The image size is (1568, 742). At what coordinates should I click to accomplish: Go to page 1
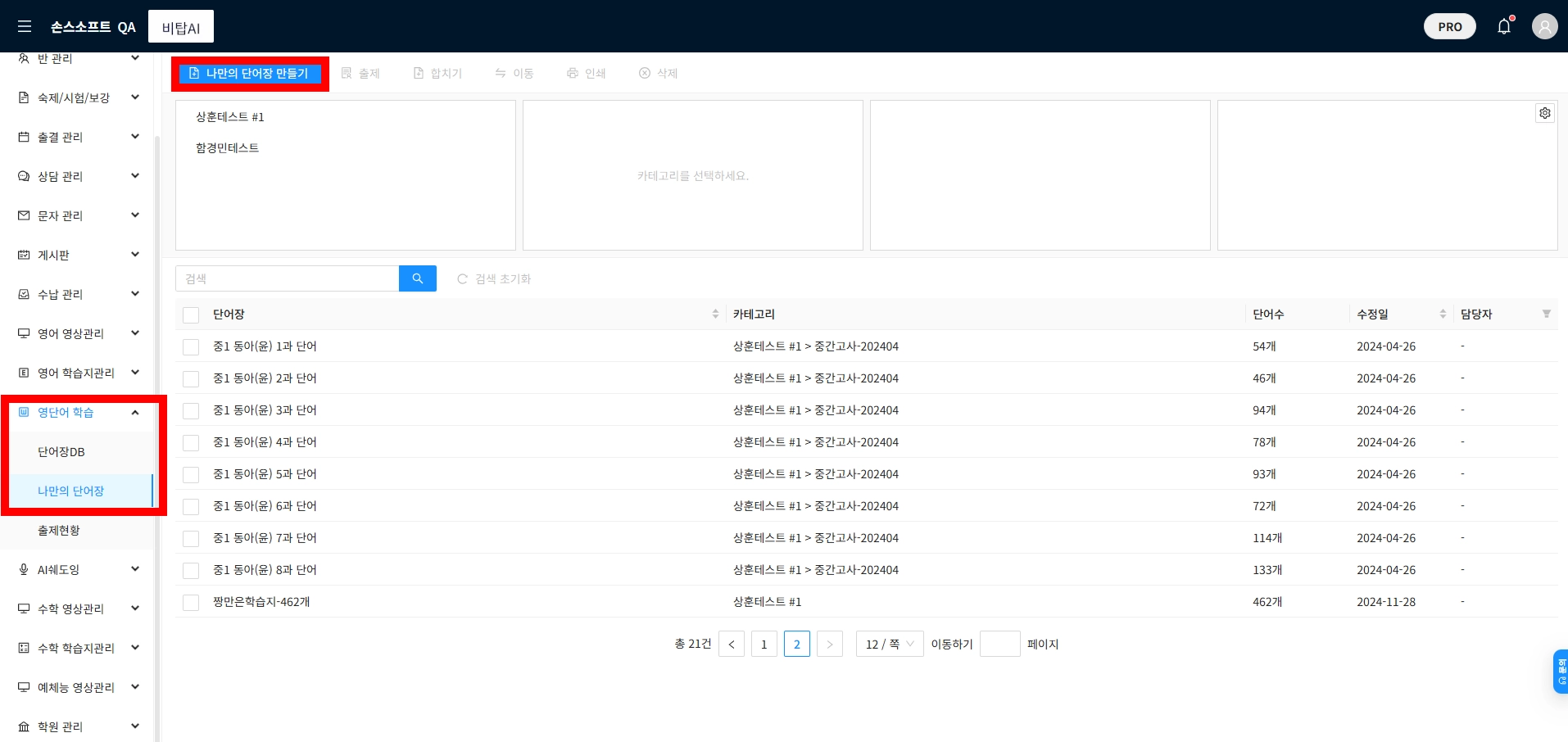(x=764, y=644)
